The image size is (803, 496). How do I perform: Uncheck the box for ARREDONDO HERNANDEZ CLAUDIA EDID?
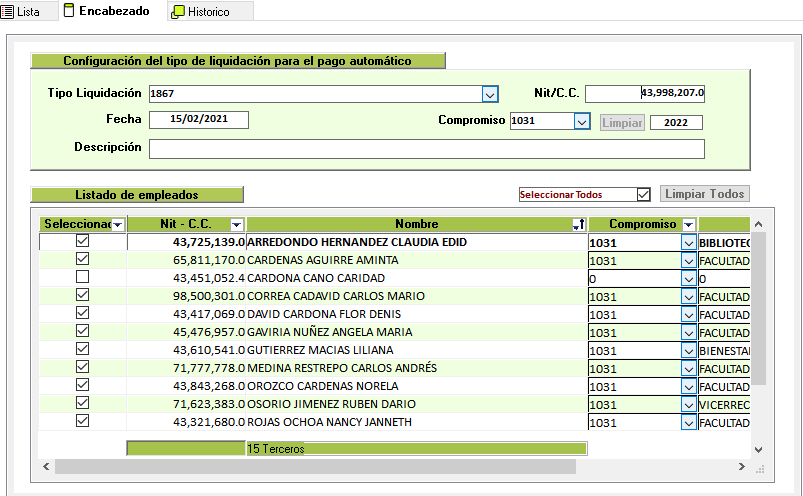tap(82, 241)
